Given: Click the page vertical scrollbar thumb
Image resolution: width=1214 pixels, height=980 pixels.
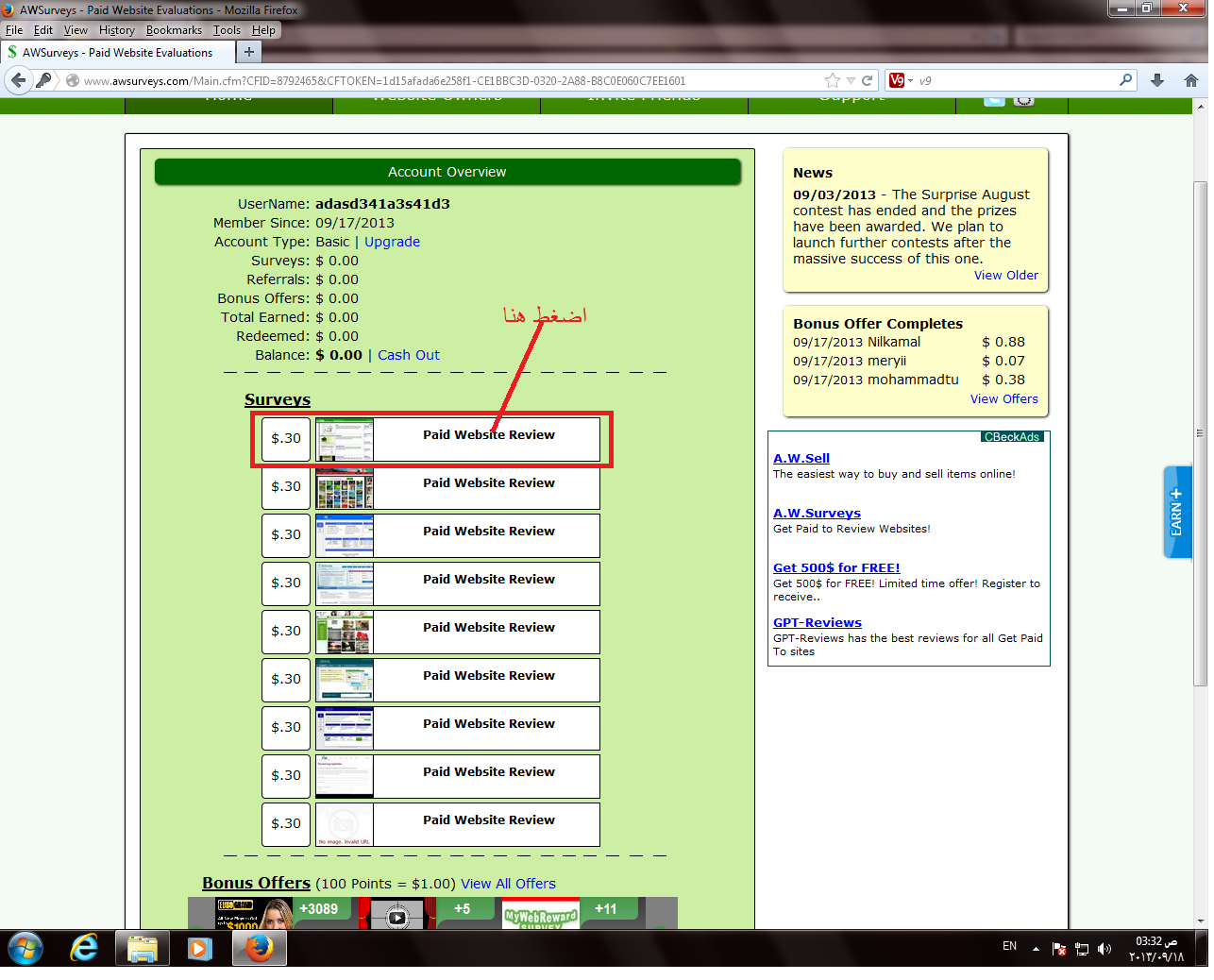Looking at the screenshot, I should click(1201, 432).
